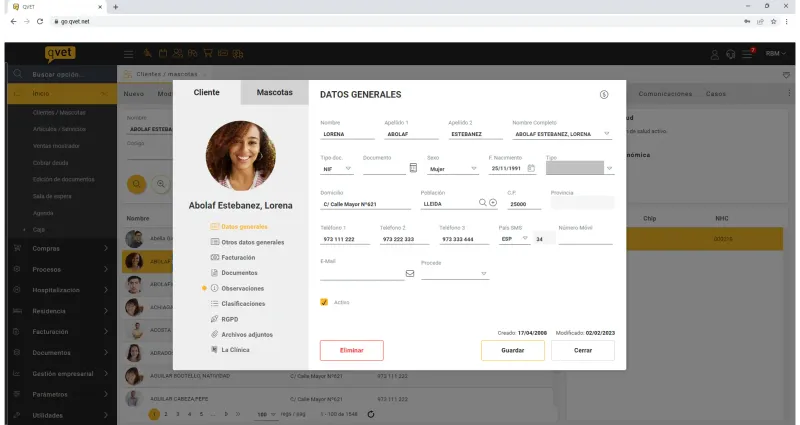Click the document calculator icon beside Documento

coord(413,168)
